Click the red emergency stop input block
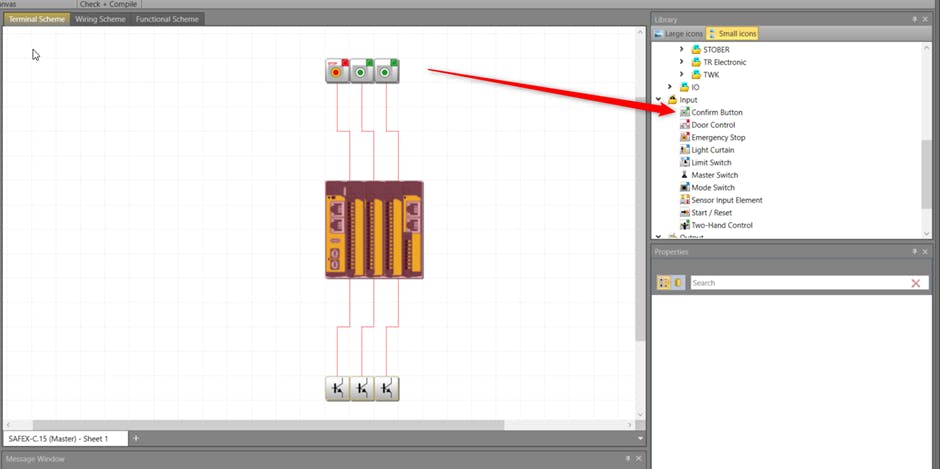Screen dimensions: 940x469 pos(337,70)
